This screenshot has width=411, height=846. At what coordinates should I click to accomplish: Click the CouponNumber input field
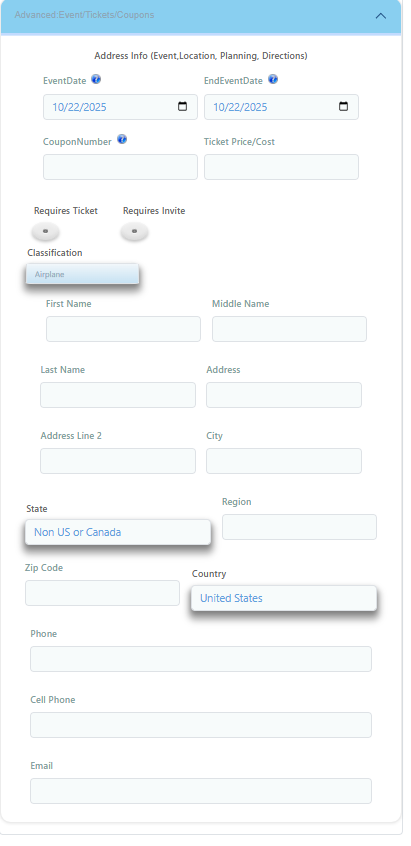pos(120,167)
